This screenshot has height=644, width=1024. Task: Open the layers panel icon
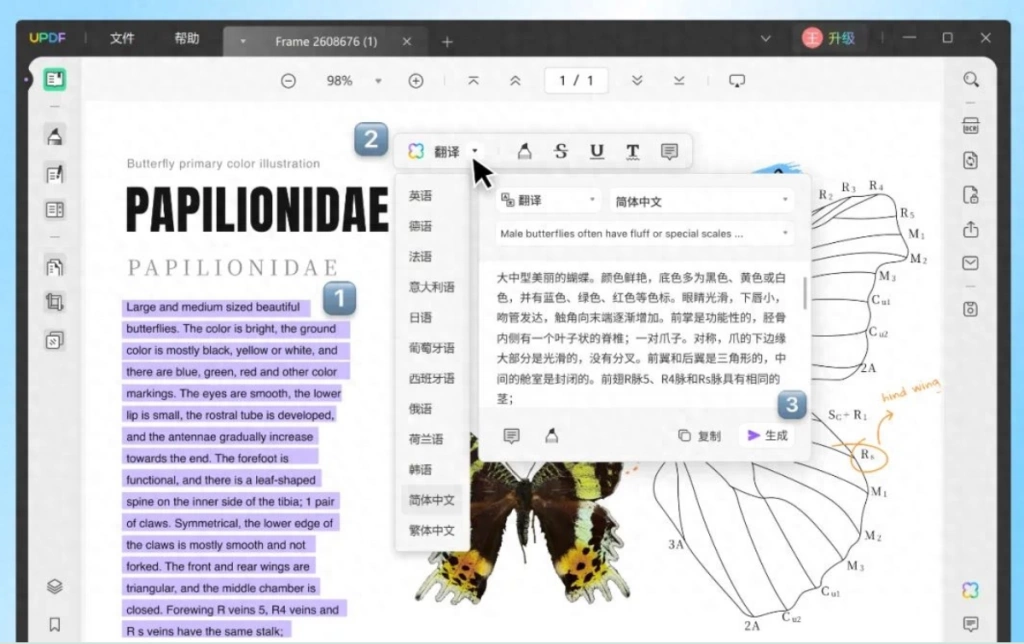coord(55,586)
